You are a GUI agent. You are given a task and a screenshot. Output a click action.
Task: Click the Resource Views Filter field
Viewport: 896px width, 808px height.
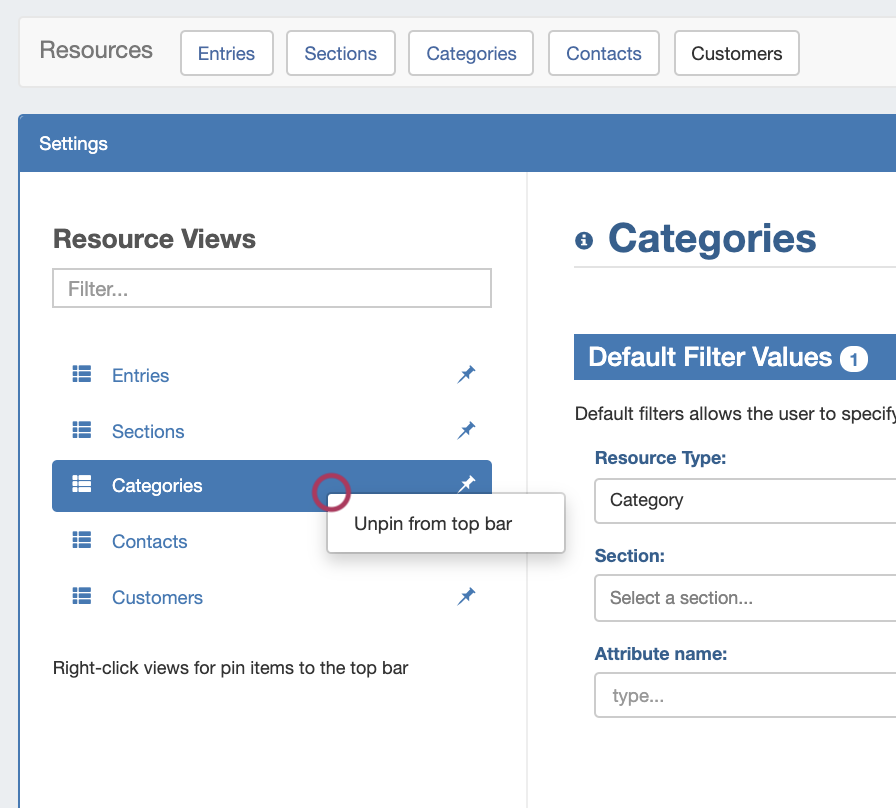[271, 289]
